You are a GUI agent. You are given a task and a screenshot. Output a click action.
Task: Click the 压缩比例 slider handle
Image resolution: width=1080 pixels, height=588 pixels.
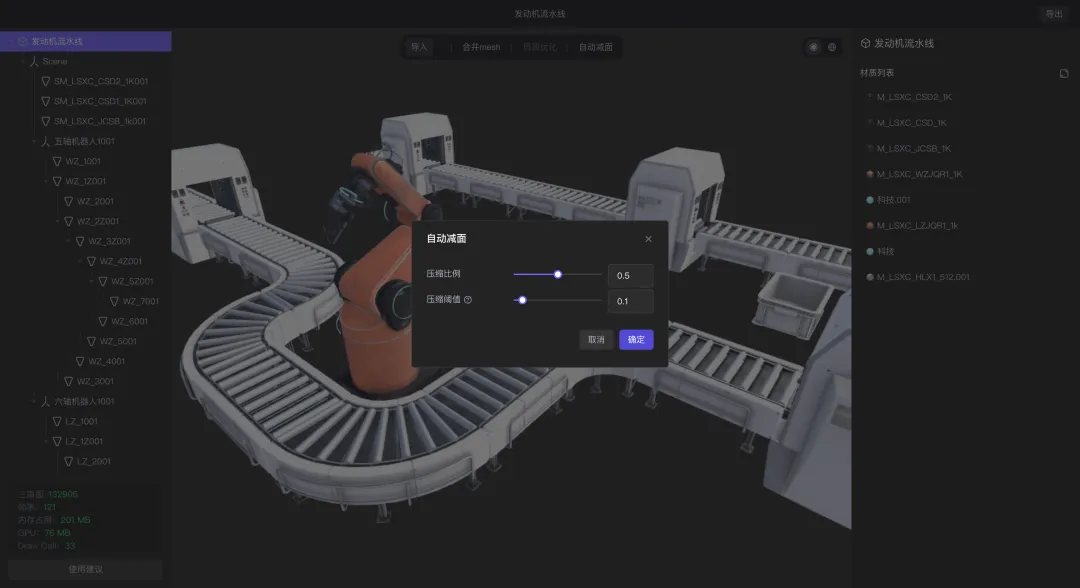558,274
